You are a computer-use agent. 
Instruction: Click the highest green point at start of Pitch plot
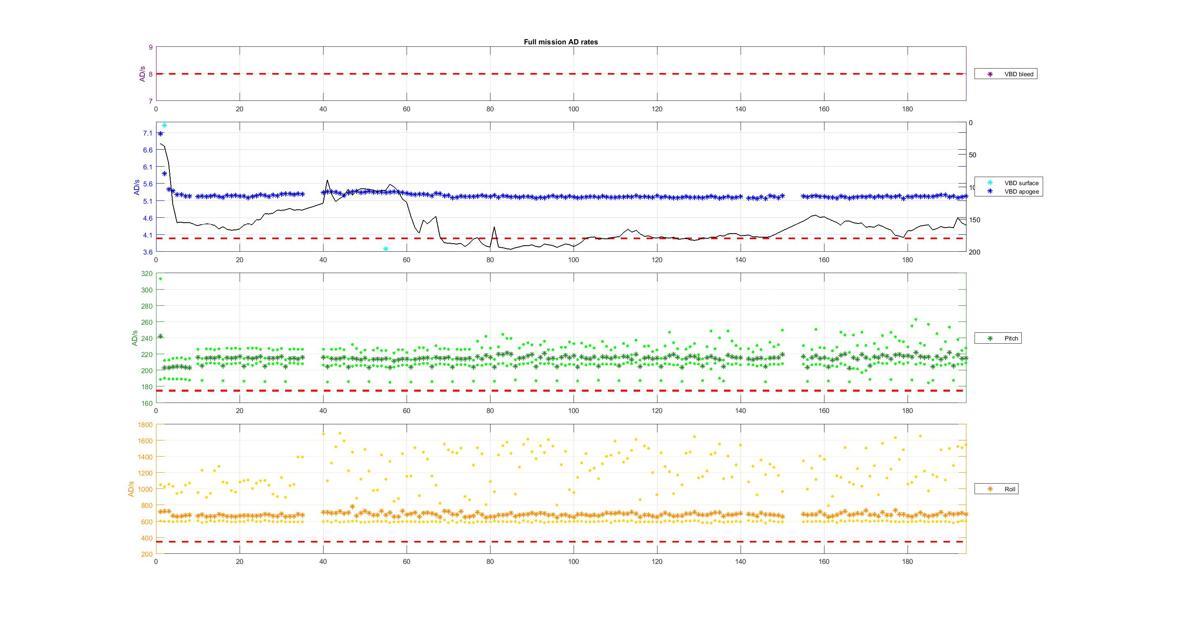point(160,278)
